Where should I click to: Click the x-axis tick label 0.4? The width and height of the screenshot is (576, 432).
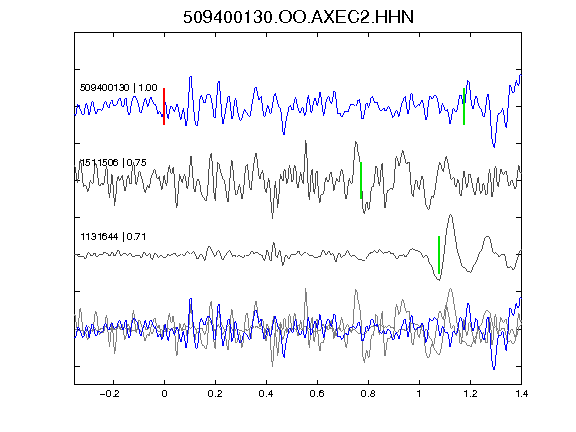click(x=266, y=394)
